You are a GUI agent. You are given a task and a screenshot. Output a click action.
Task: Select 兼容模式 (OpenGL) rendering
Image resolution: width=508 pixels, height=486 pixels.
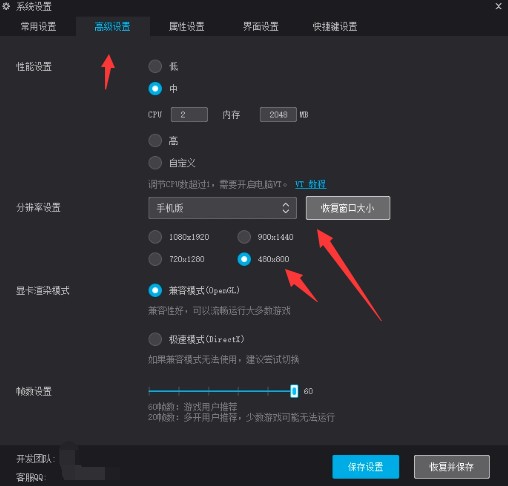(155, 290)
